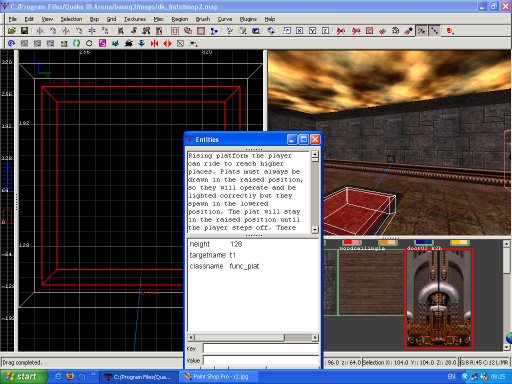Viewport: 512px width, 384px height.
Task: Click the Key input field in Entities
Action: click(261, 349)
